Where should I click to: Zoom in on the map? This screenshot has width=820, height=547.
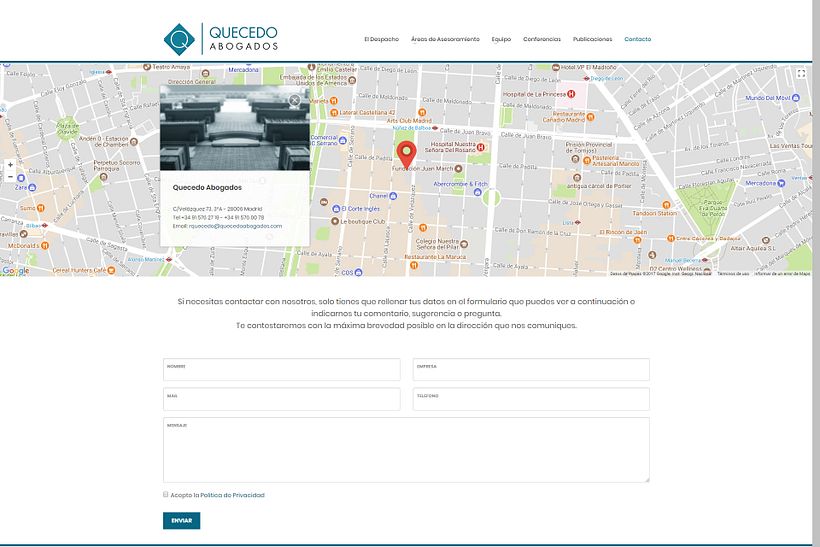point(10,164)
